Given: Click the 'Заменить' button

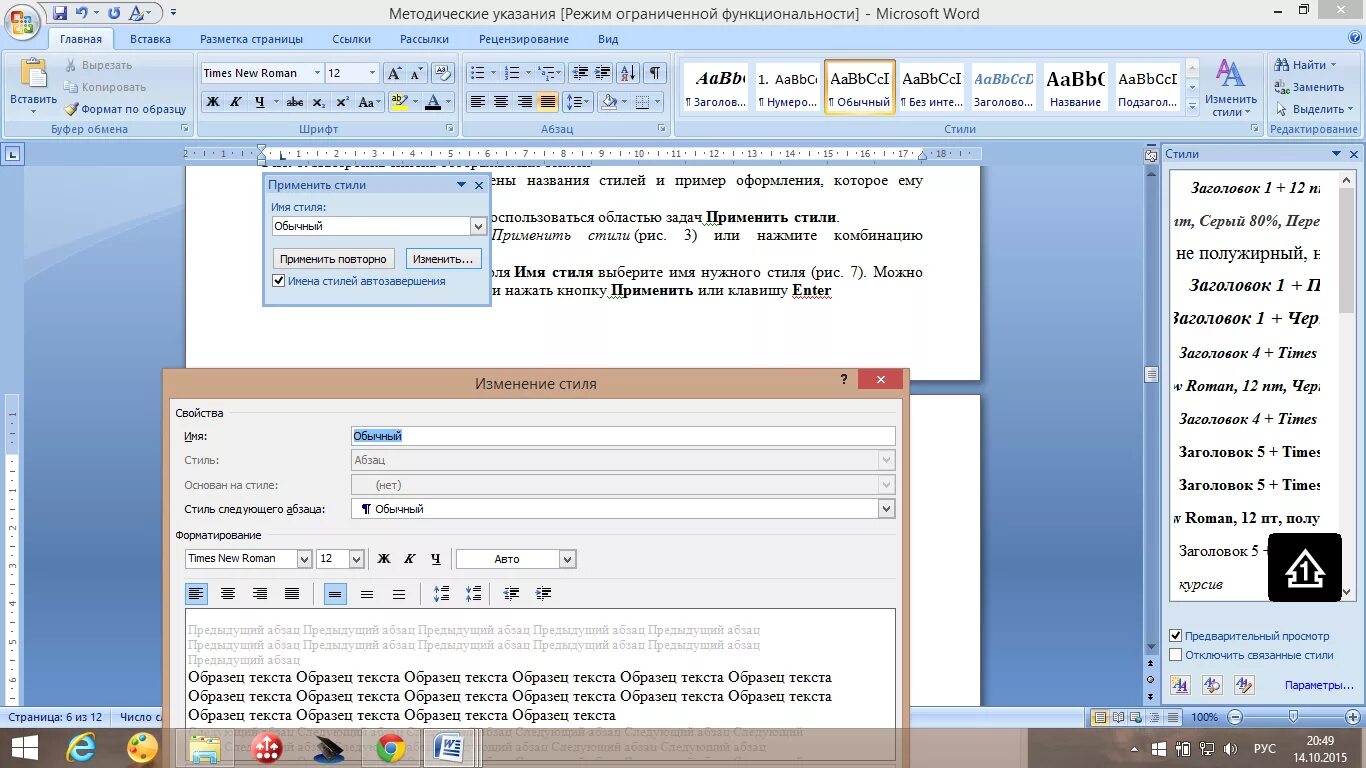Looking at the screenshot, I should (1310, 87).
